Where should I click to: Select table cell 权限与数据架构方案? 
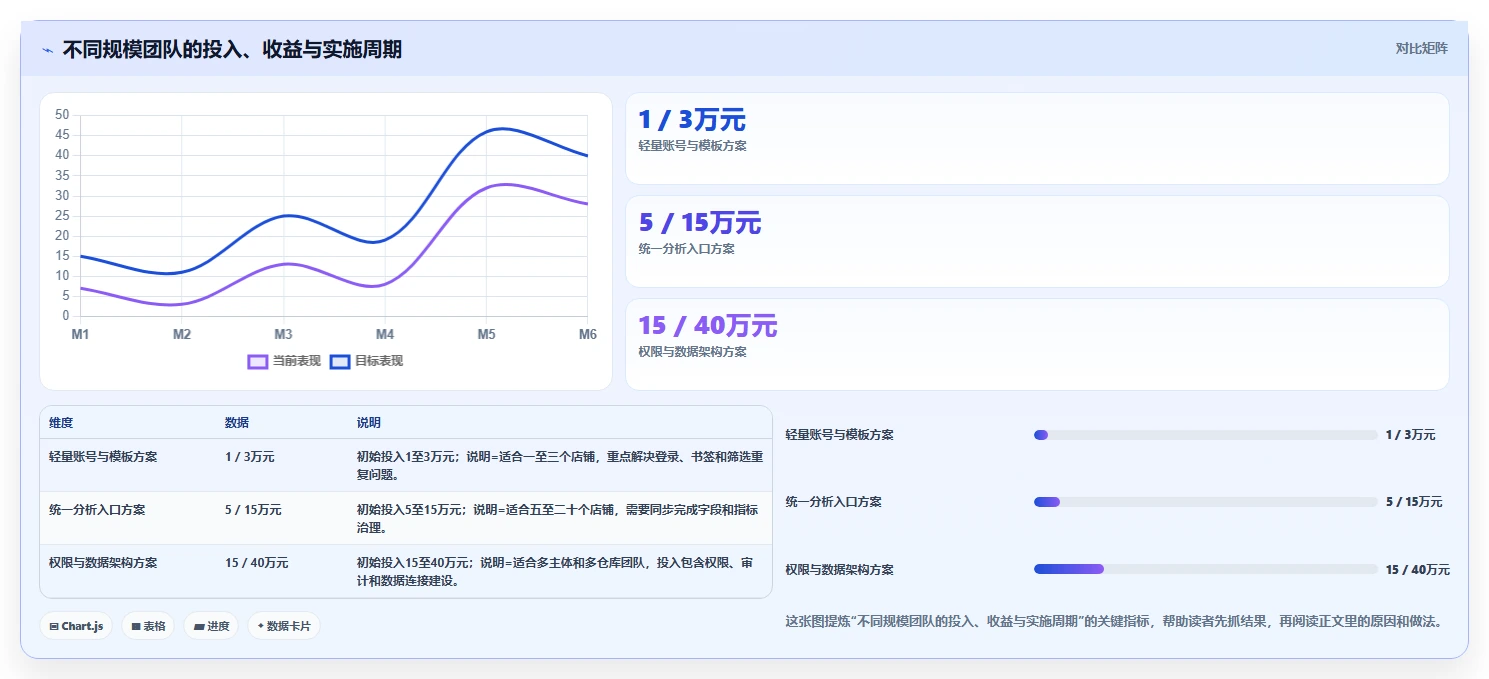(103, 562)
